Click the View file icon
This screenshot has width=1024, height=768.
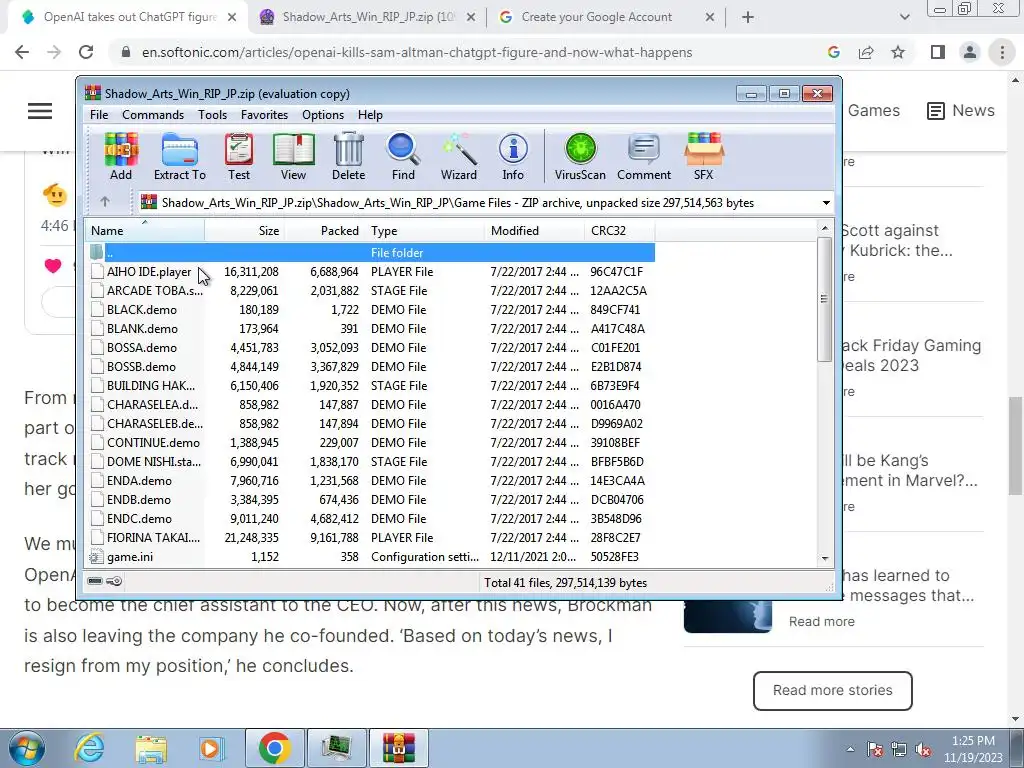point(293,156)
